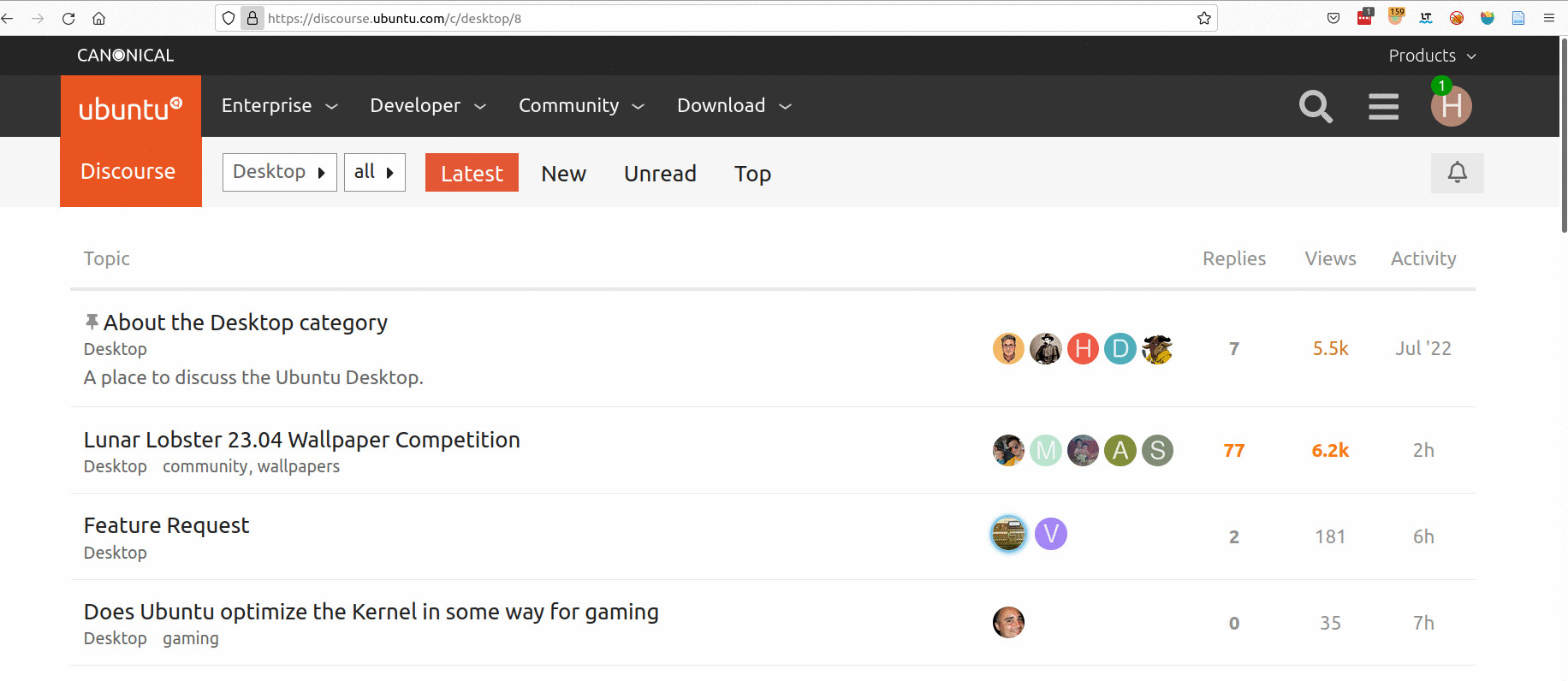Screen dimensions: 1568x681
Task: Select the Latest tab
Action: tap(472, 173)
